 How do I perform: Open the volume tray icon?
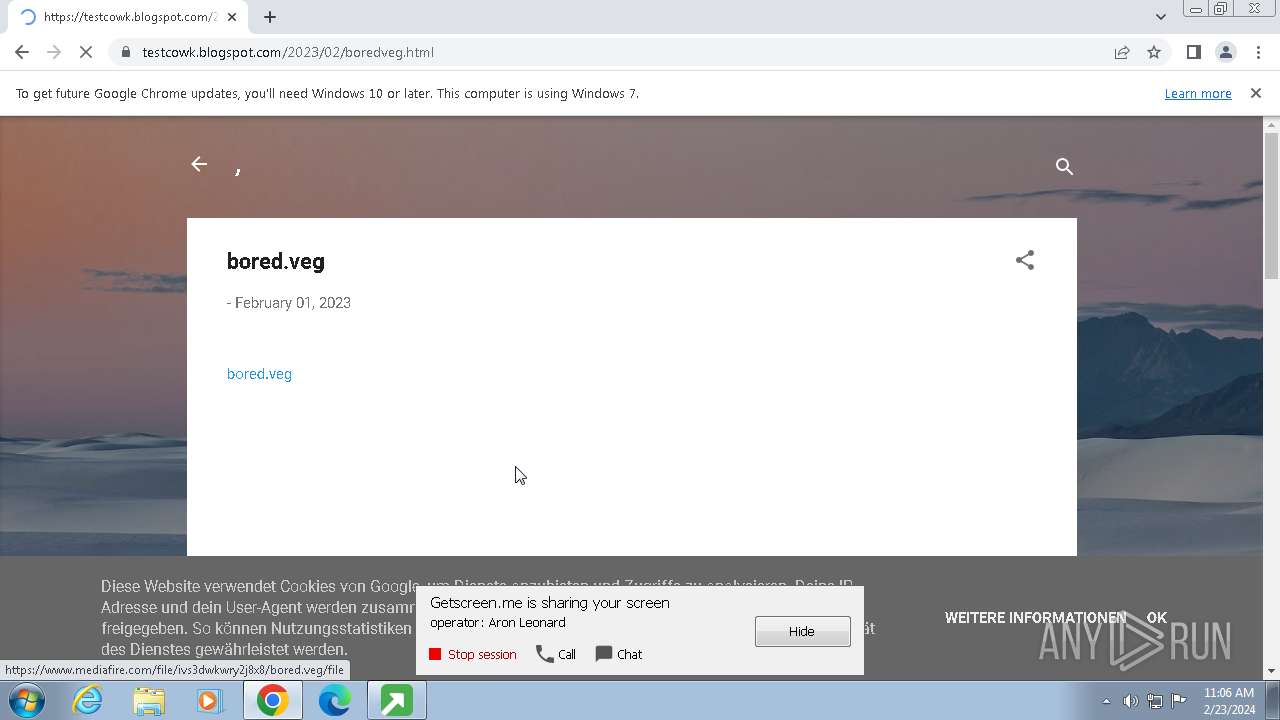(x=1130, y=701)
